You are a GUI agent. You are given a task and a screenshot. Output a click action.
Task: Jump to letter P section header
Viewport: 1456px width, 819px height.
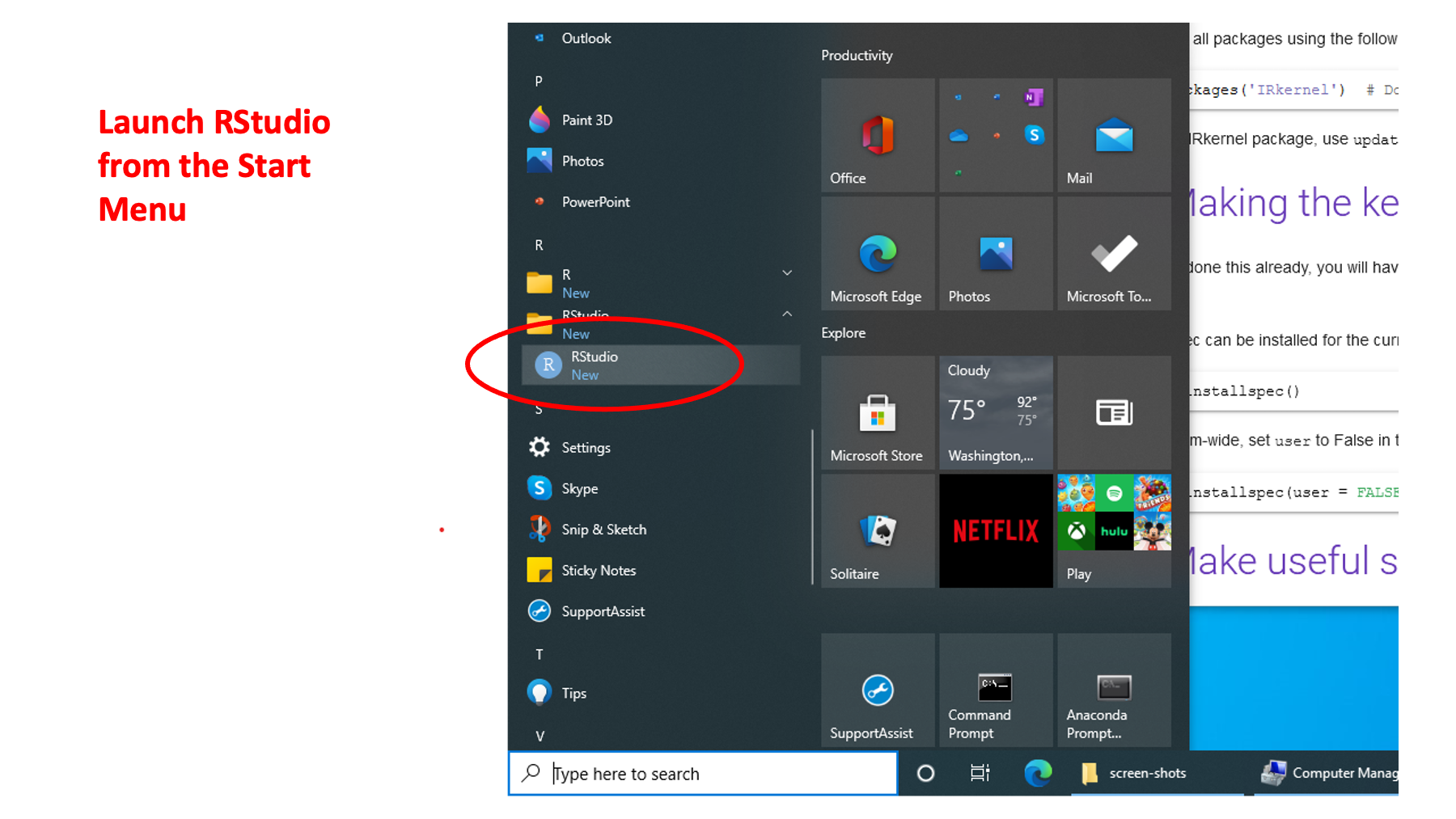coord(539,81)
